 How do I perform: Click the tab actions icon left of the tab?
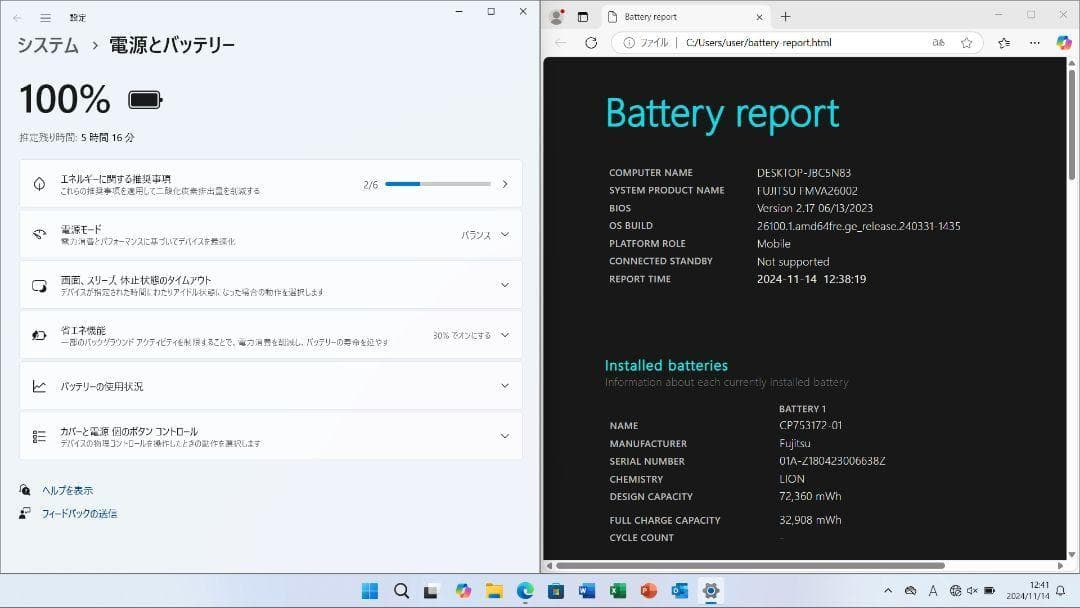(x=584, y=16)
